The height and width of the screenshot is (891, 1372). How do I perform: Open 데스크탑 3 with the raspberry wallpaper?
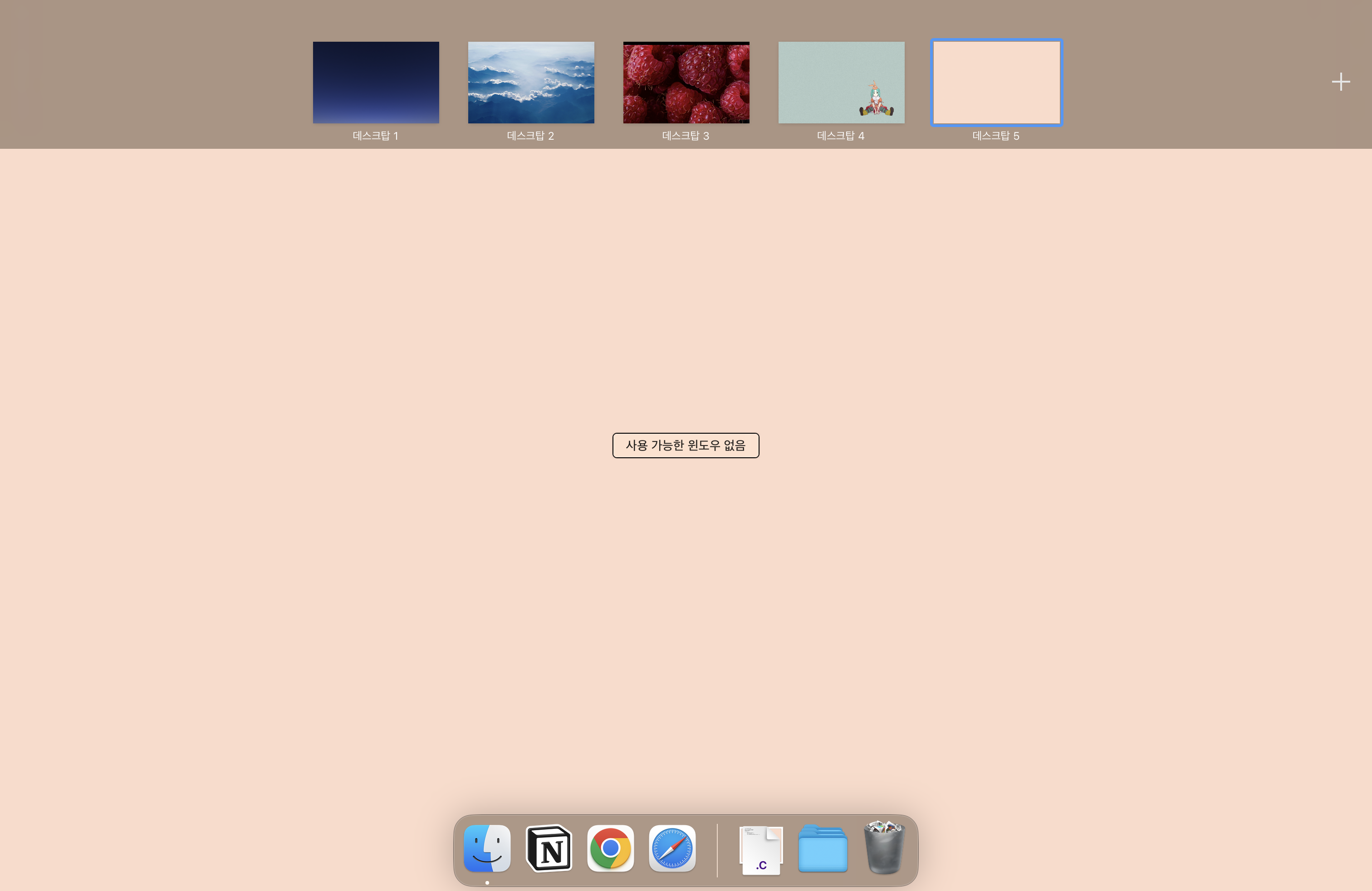[x=686, y=82]
